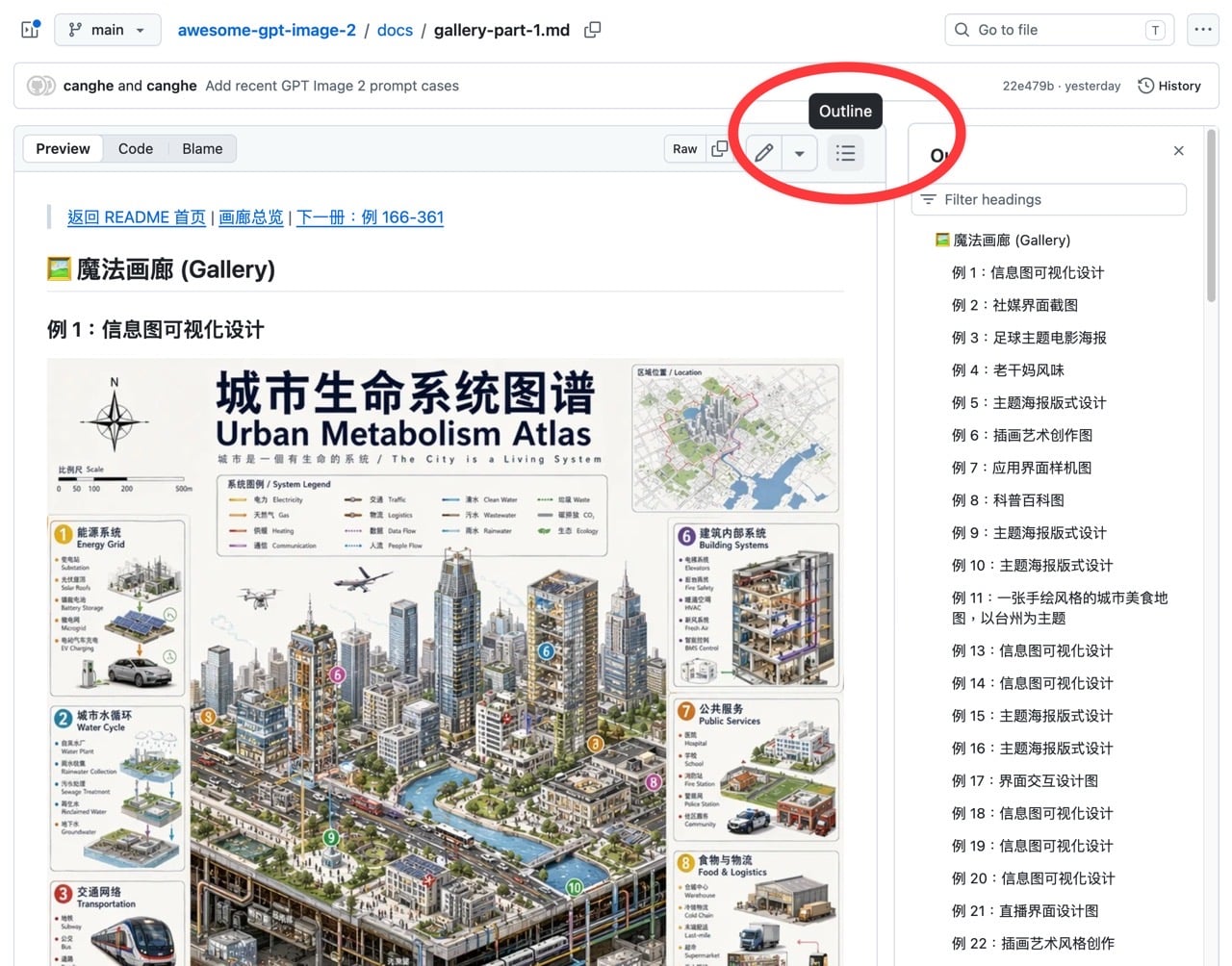The width and height of the screenshot is (1232, 966).
Task: Open the three-dot more options menu
Action: click(x=1203, y=30)
